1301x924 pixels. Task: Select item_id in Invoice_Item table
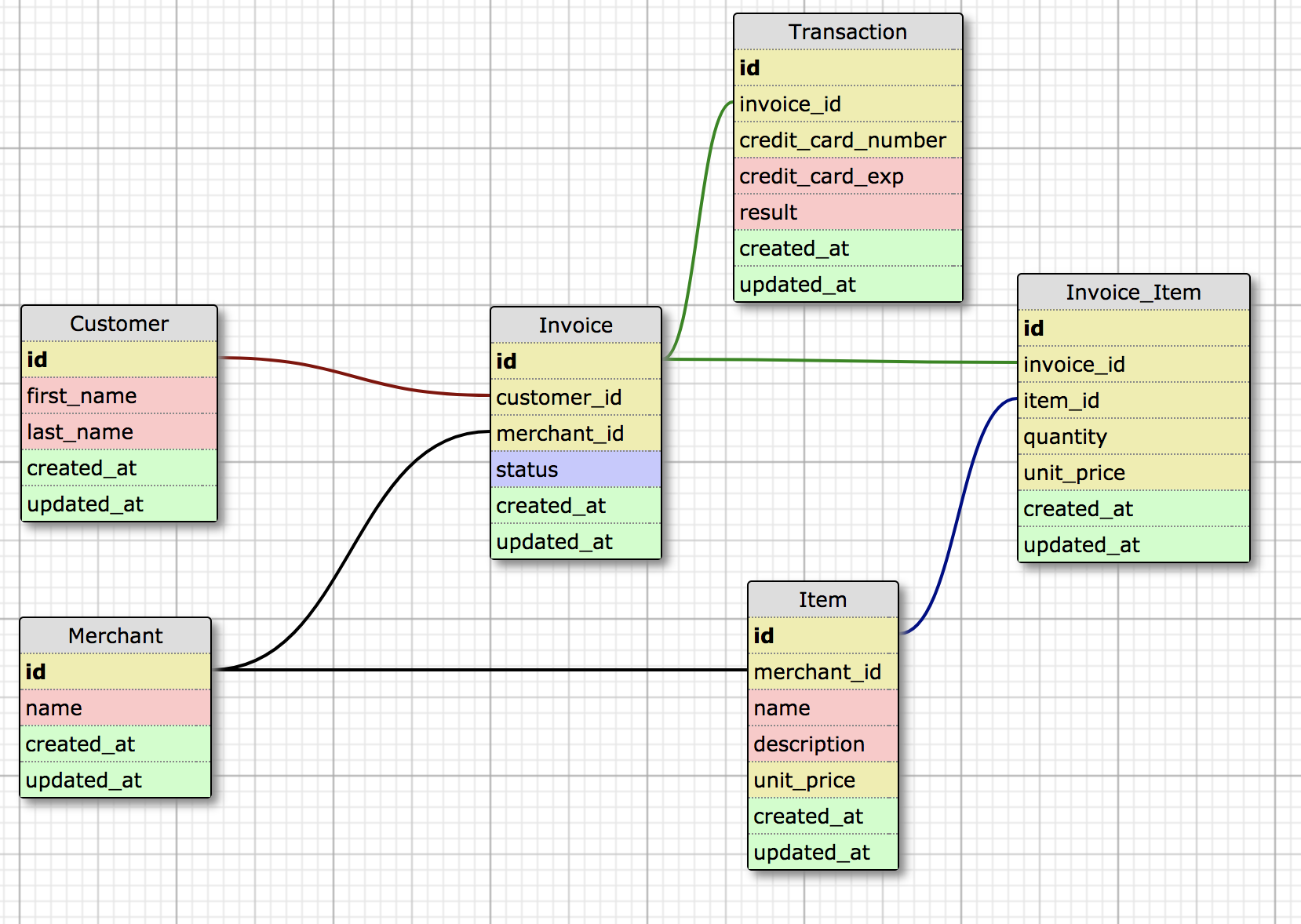click(1134, 401)
